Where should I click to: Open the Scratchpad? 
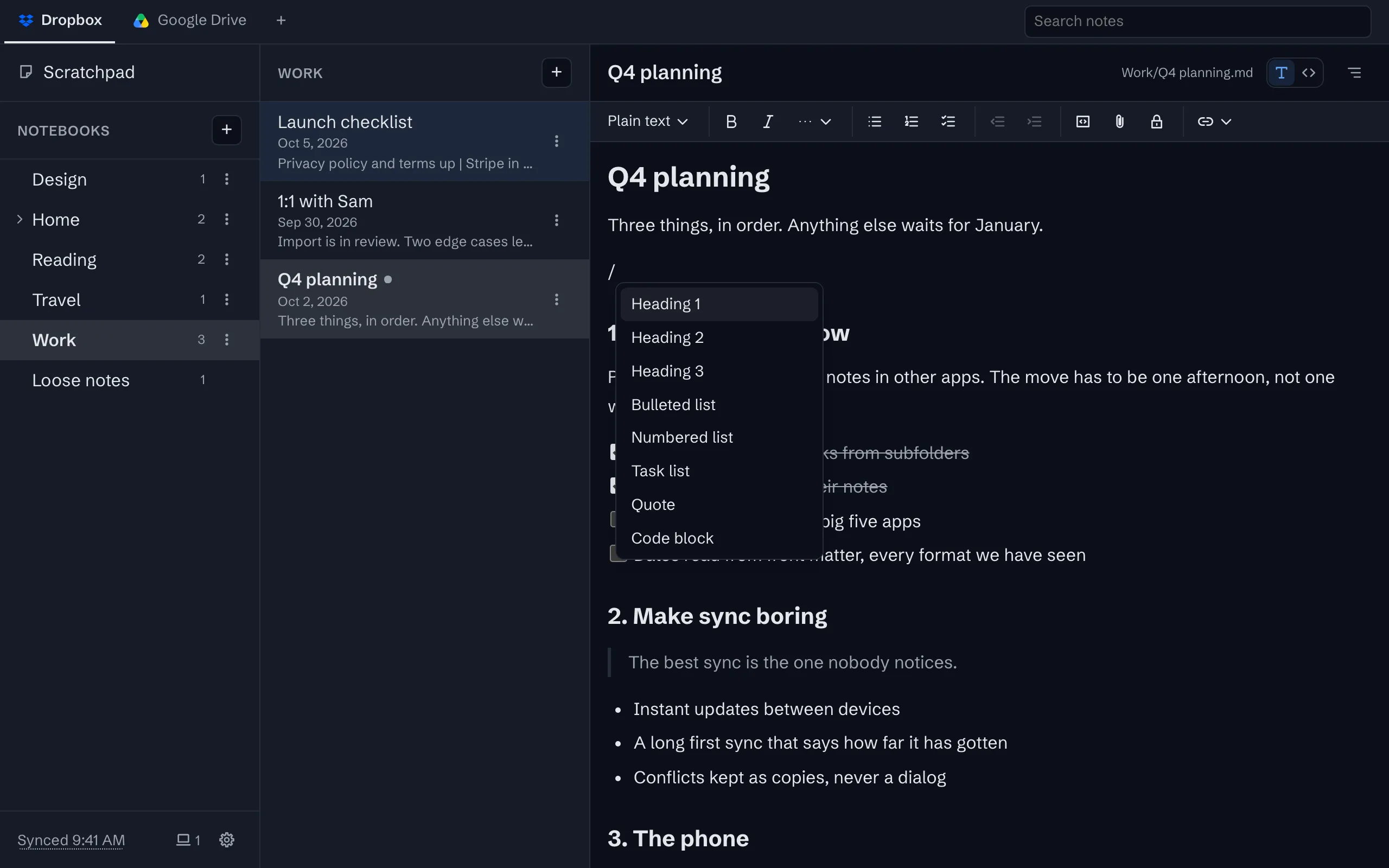130,72
